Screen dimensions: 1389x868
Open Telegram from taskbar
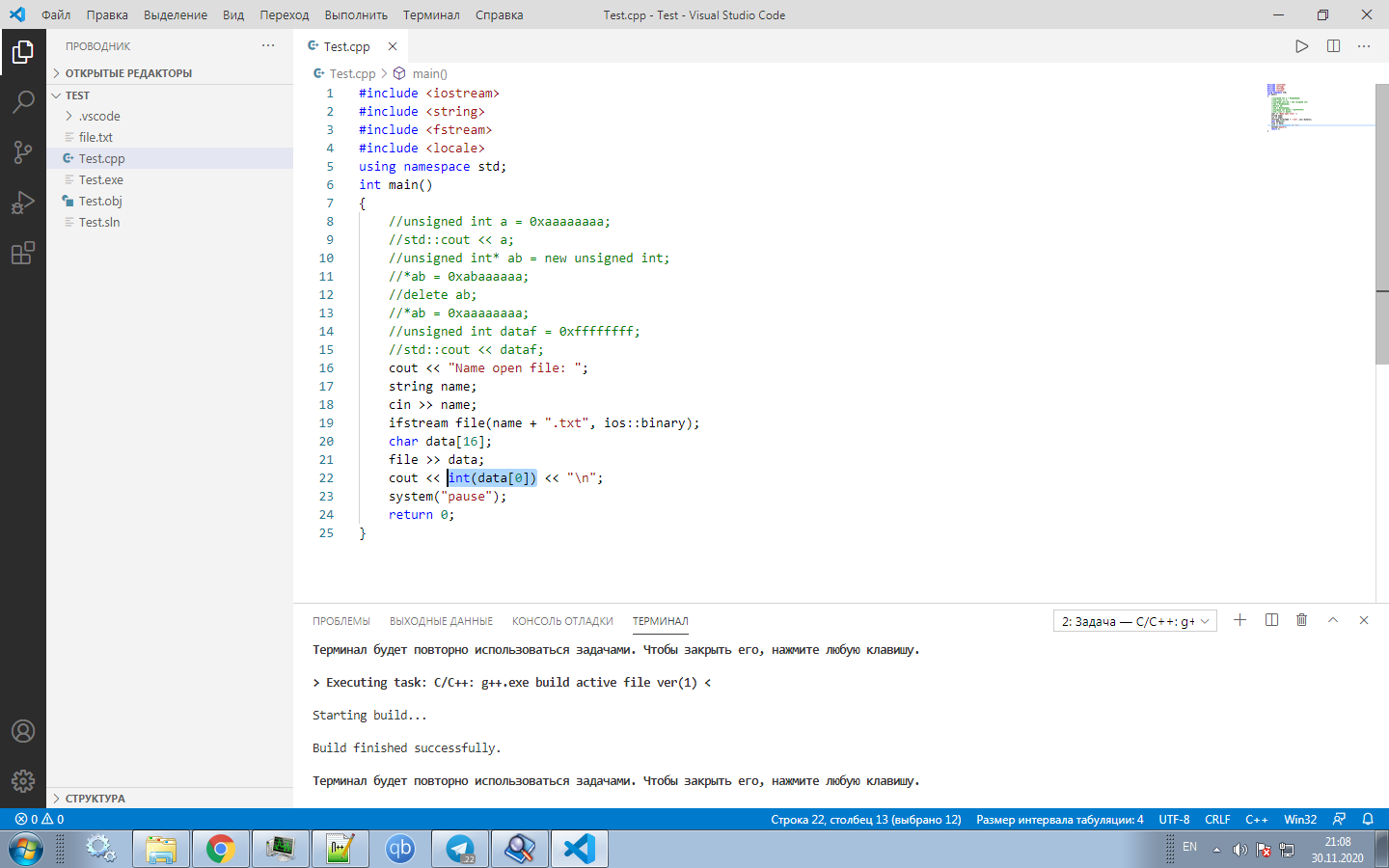coord(459,849)
